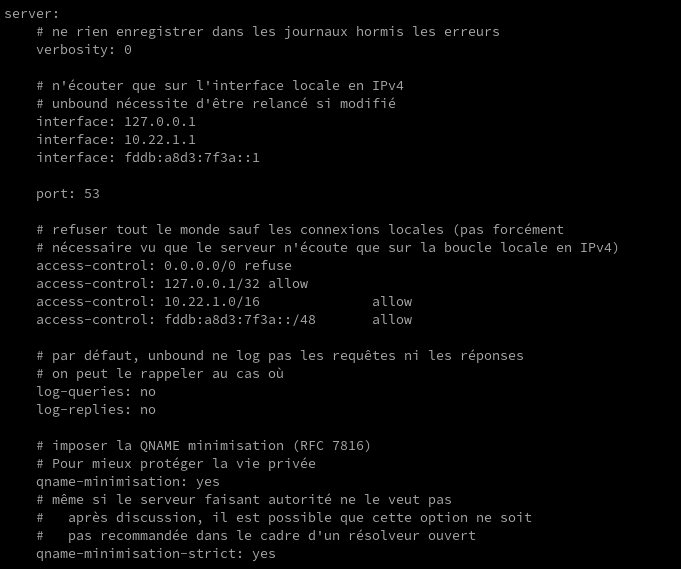Click the comment "unbound nécessite d'être relancé"
This screenshot has width=681, height=569.
tap(216, 103)
